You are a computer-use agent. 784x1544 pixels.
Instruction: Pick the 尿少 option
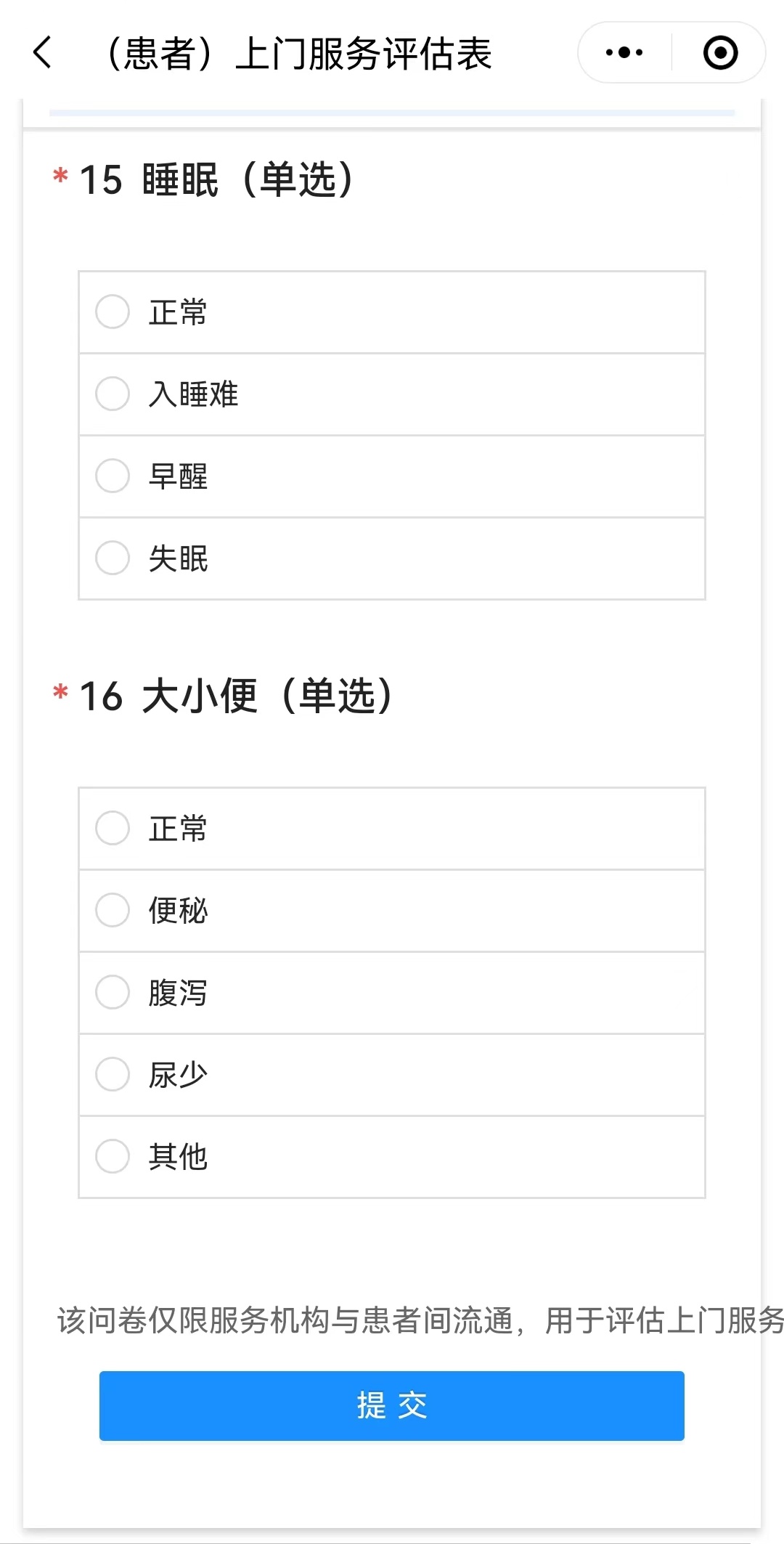click(113, 1075)
